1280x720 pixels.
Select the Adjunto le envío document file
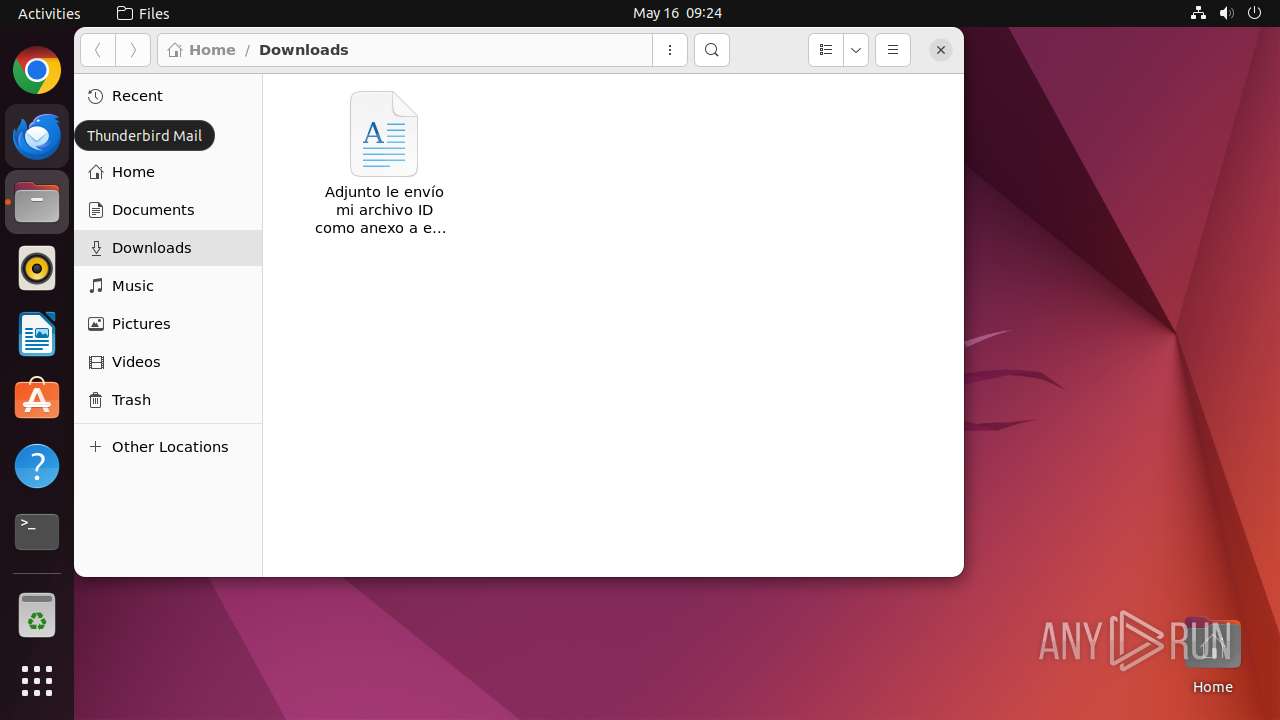pyautogui.click(x=384, y=134)
